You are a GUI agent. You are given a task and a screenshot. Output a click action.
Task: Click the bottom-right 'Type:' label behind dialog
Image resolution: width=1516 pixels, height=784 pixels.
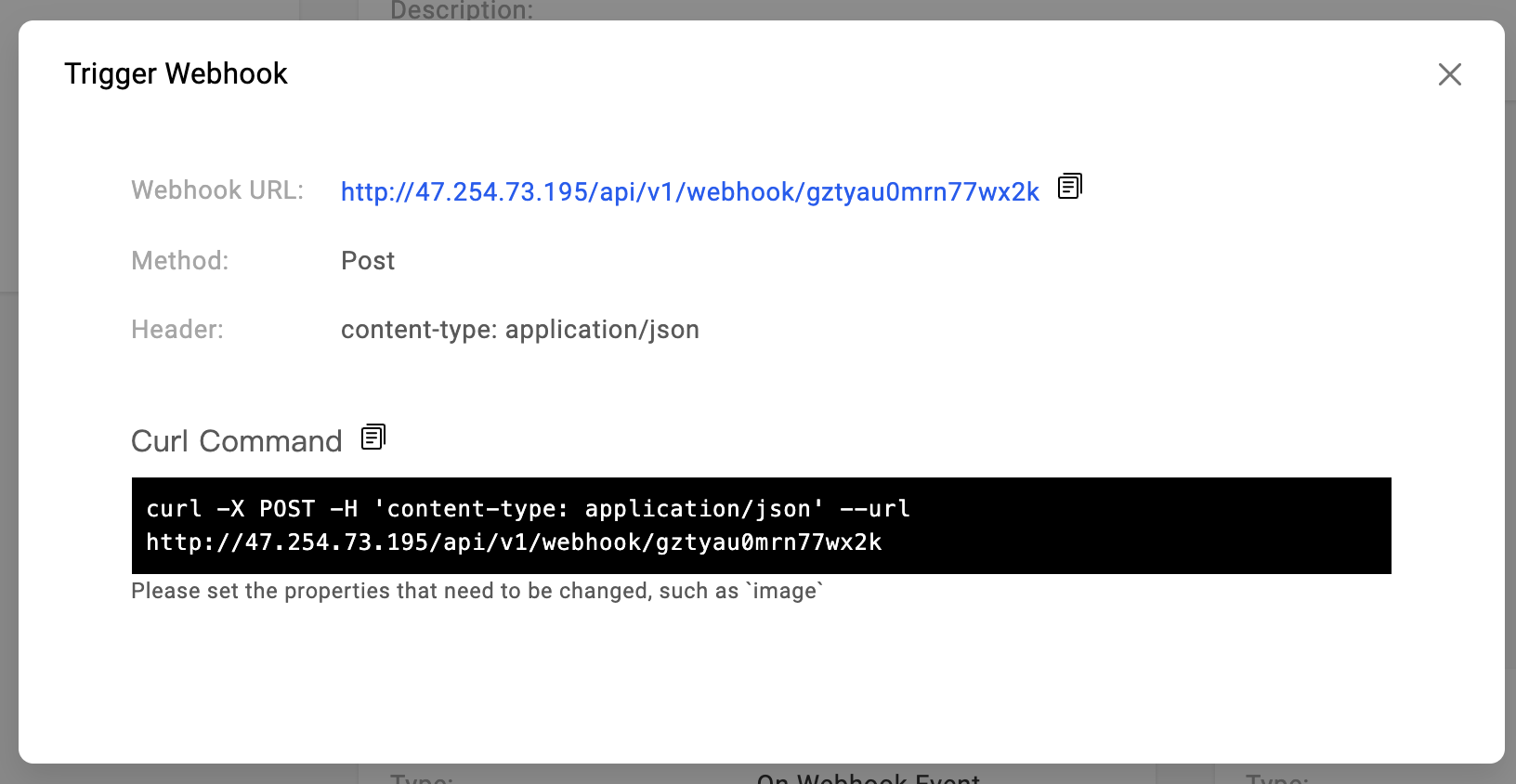[1276, 778]
